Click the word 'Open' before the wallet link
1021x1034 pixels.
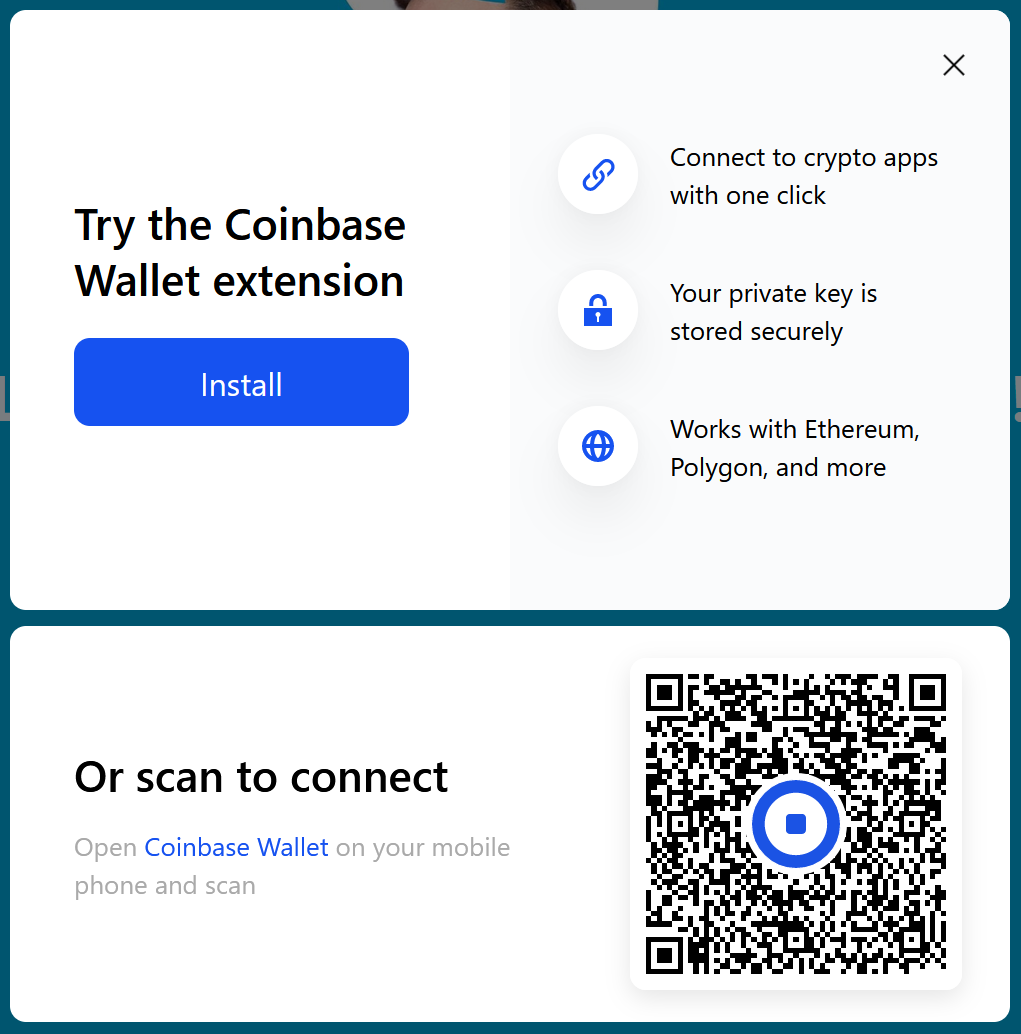pos(106,848)
